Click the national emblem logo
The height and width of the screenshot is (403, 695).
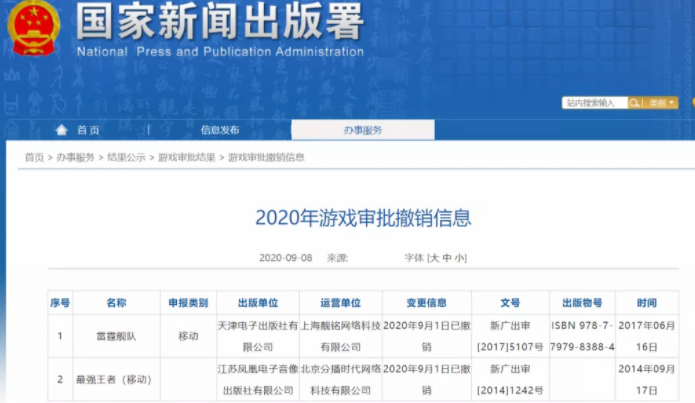(35, 29)
